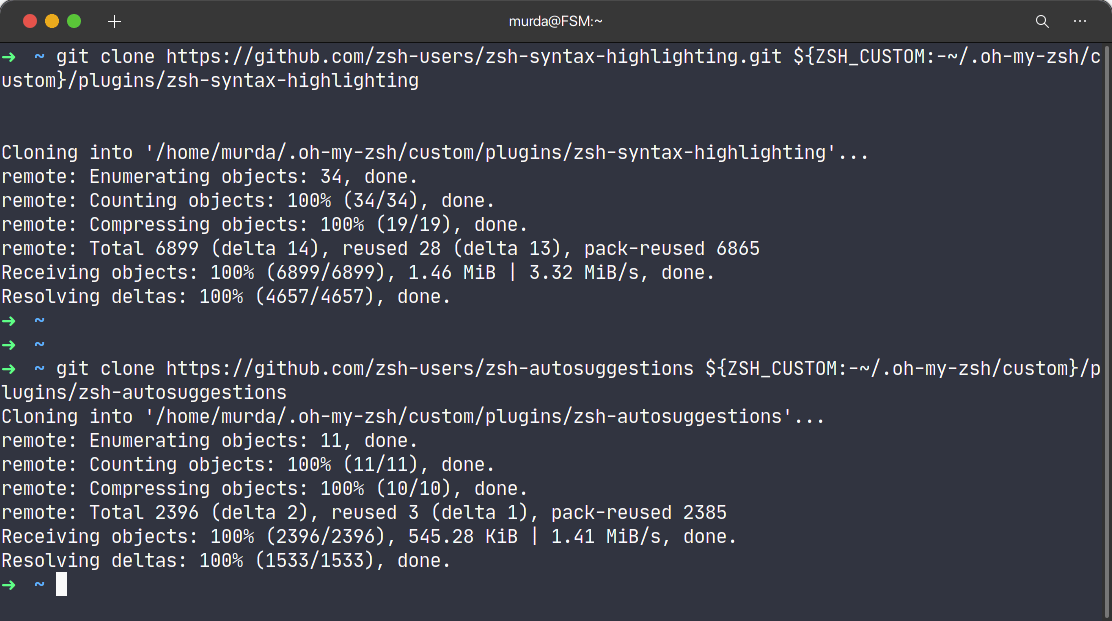This screenshot has width=1112, height=621.
Task: Click the green prompt arrow on the last line
Action: click(x=10, y=584)
